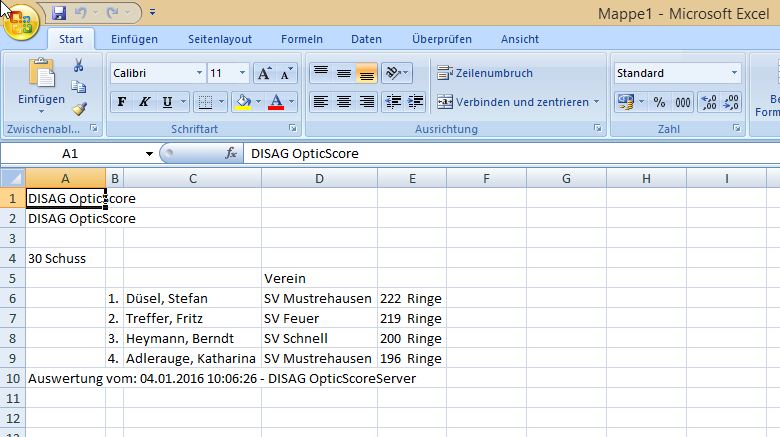Click the cut scissors icon
This screenshot has width=780, height=437.
[x=78, y=65]
